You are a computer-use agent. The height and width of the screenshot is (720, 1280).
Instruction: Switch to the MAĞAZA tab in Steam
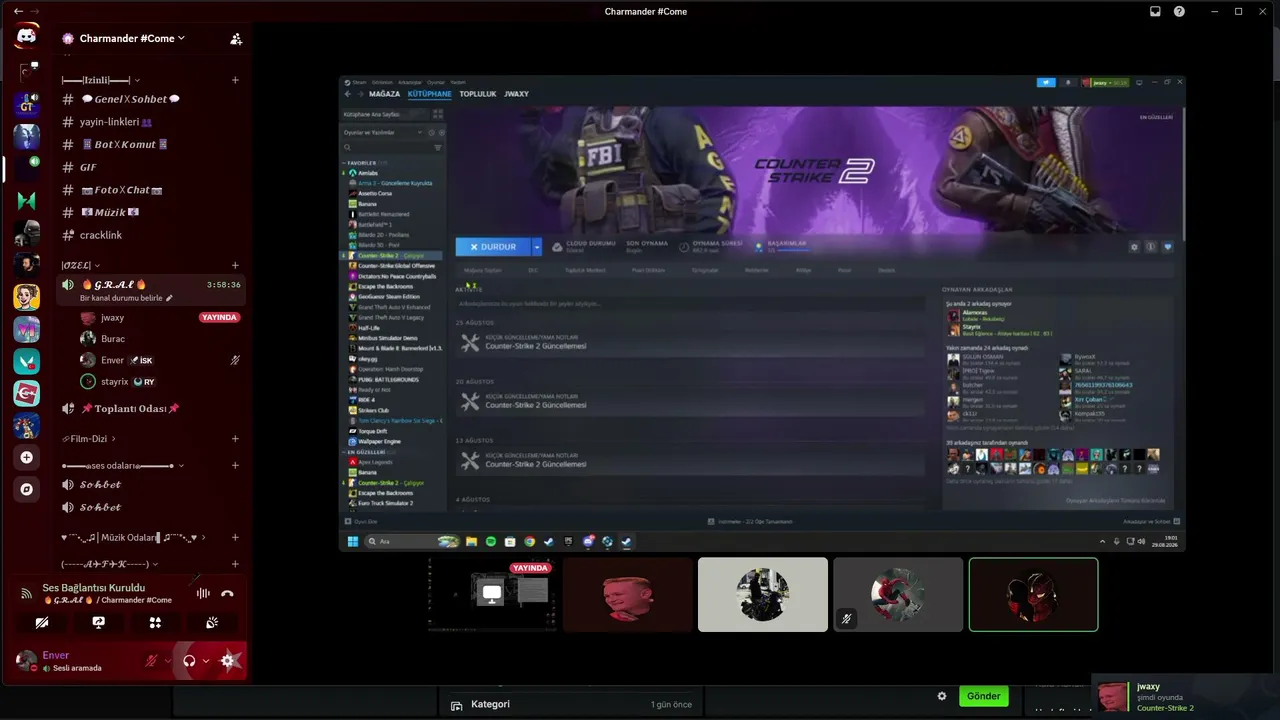pos(384,94)
